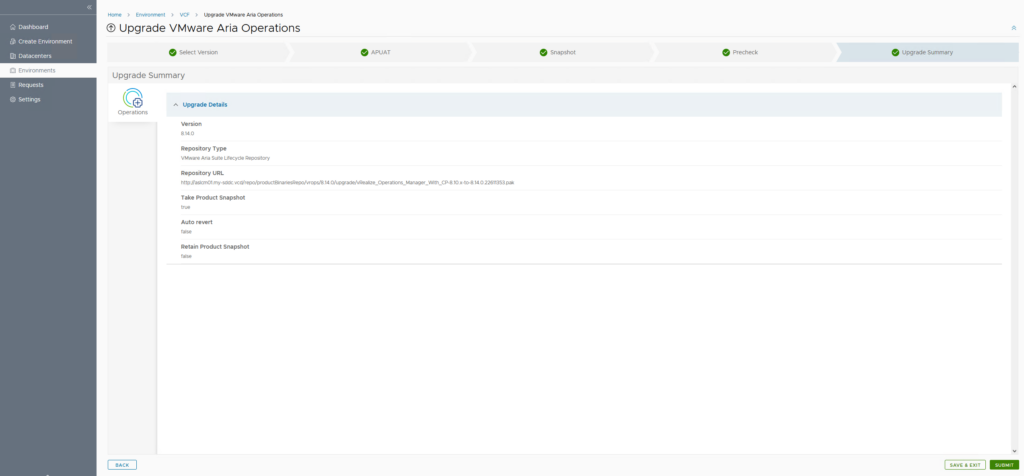Open the Environments menu item
The height and width of the screenshot is (476, 1024).
coord(36,70)
